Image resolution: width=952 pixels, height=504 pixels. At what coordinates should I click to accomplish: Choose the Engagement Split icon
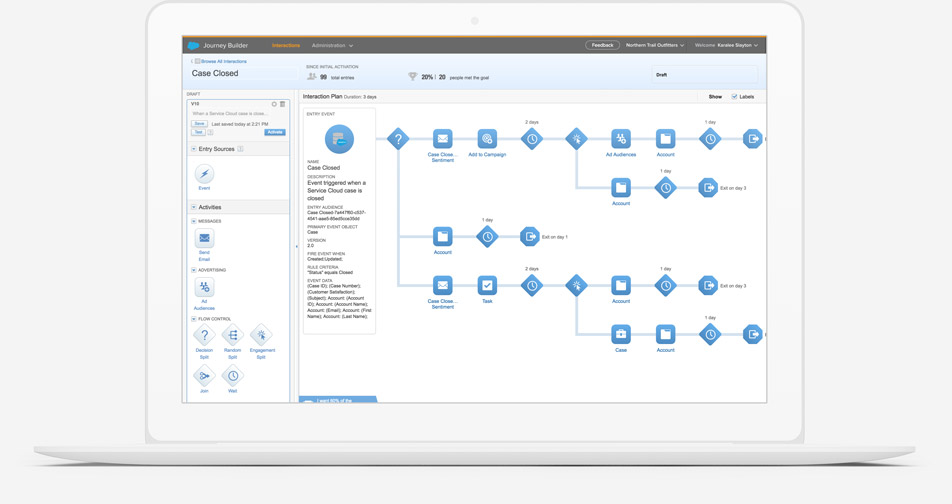[x=261, y=336]
